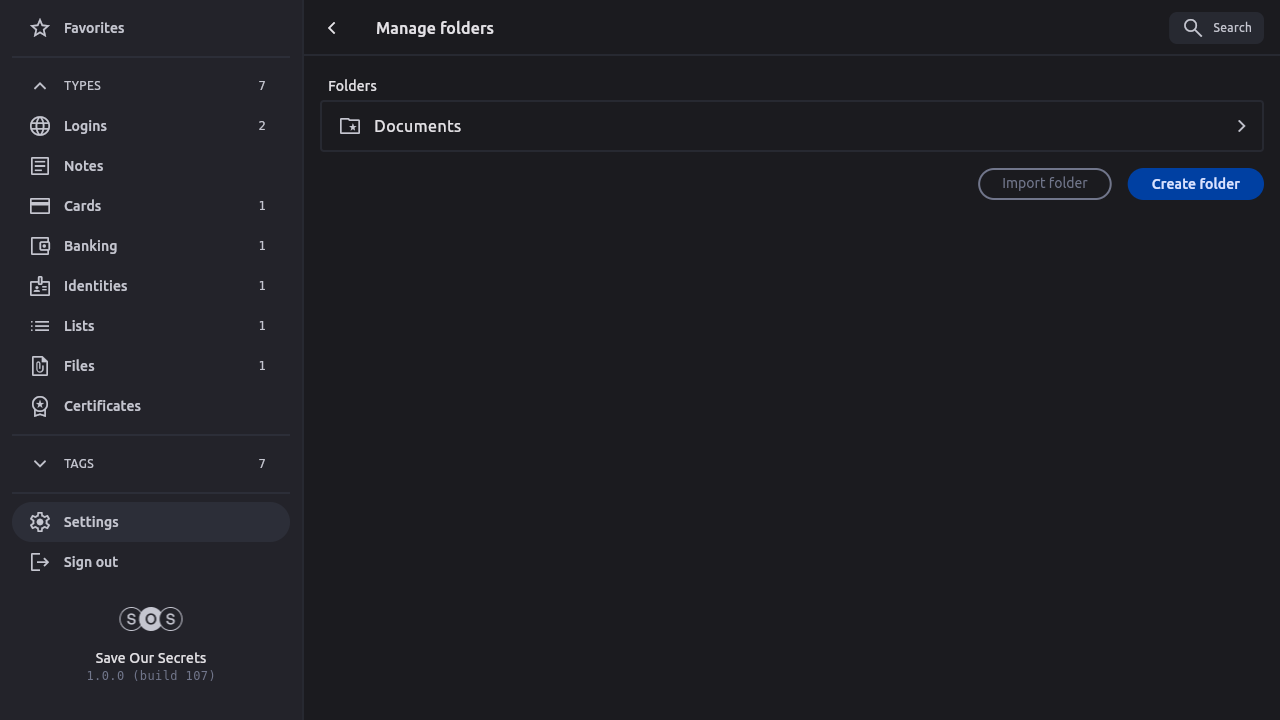
Task: Open Documents folder via right chevron
Action: pyautogui.click(x=1241, y=126)
